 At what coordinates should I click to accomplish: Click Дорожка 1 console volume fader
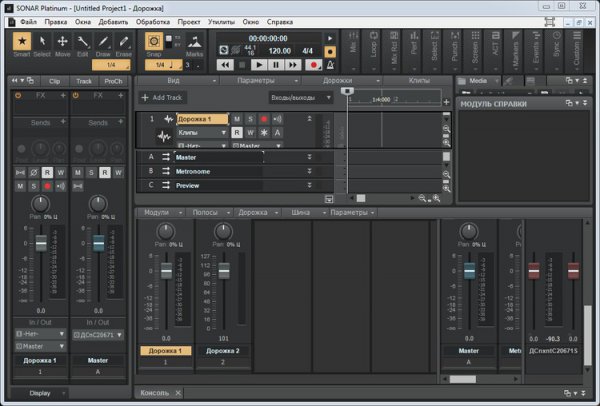pos(166,272)
